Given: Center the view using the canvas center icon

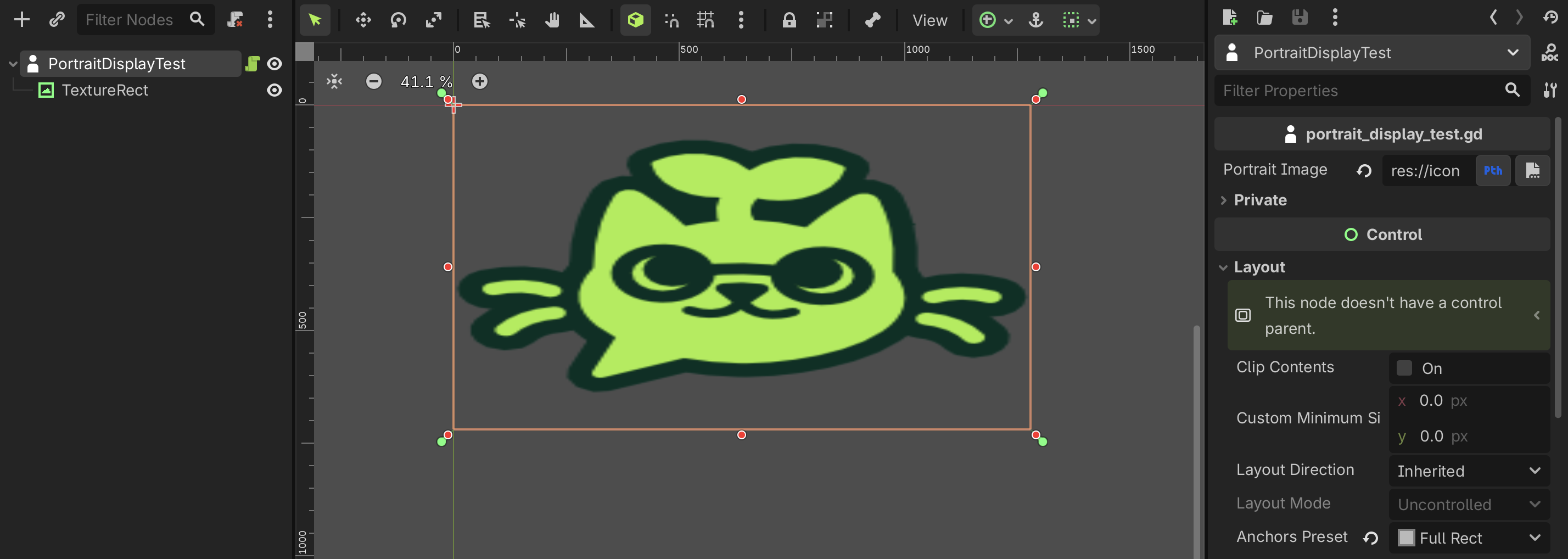Looking at the screenshot, I should 334,82.
